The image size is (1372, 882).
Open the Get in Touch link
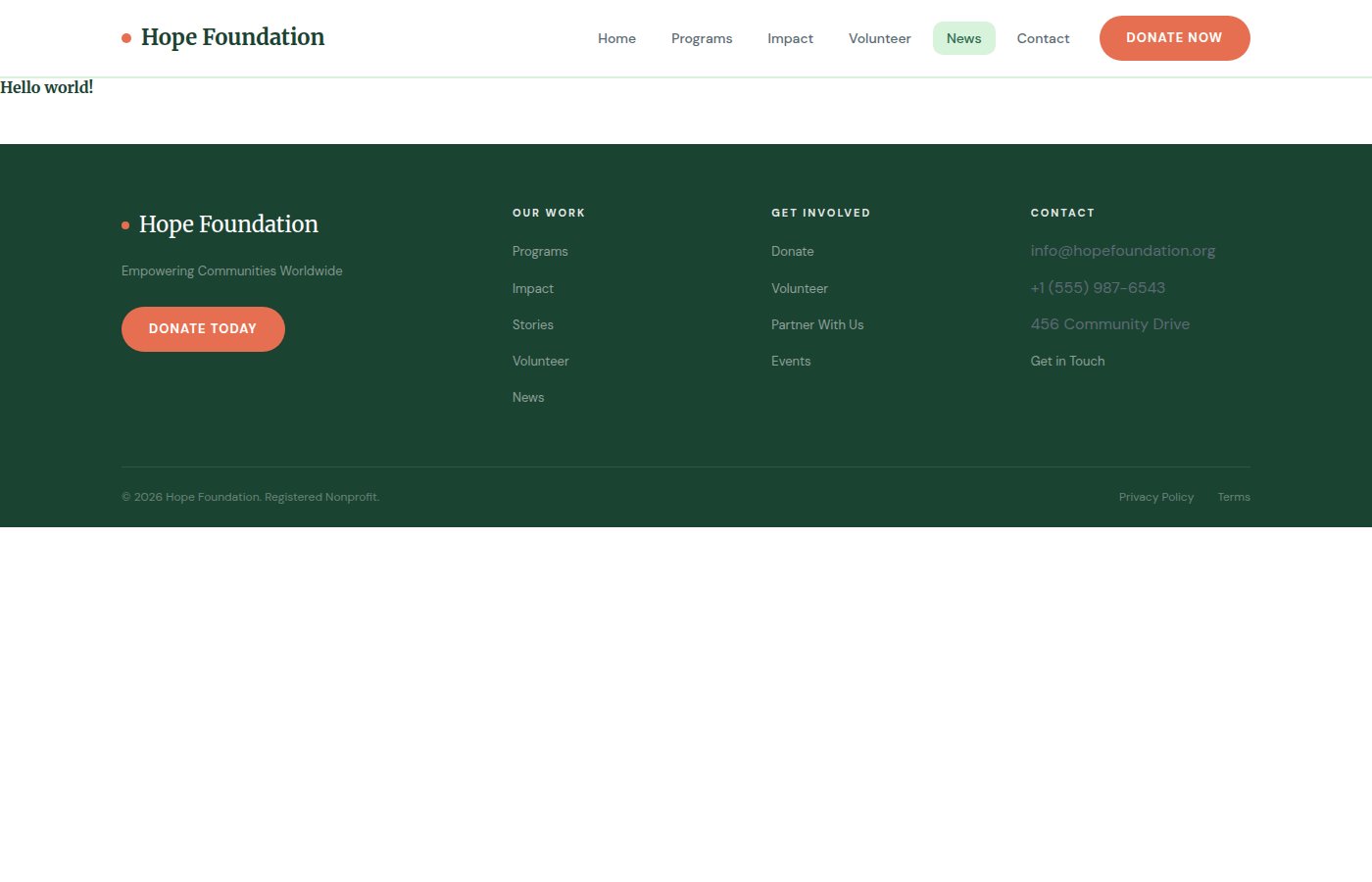(1067, 361)
